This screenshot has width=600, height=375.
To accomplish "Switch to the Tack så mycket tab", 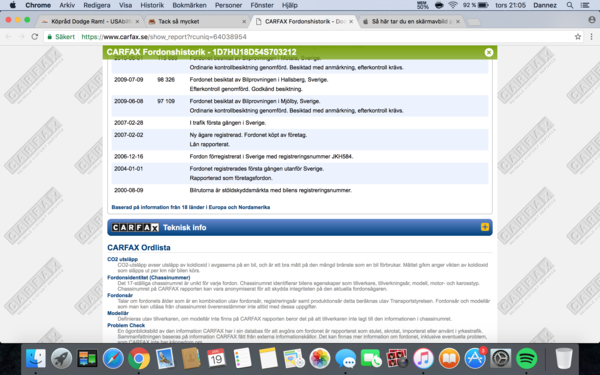I will [196, 21].
